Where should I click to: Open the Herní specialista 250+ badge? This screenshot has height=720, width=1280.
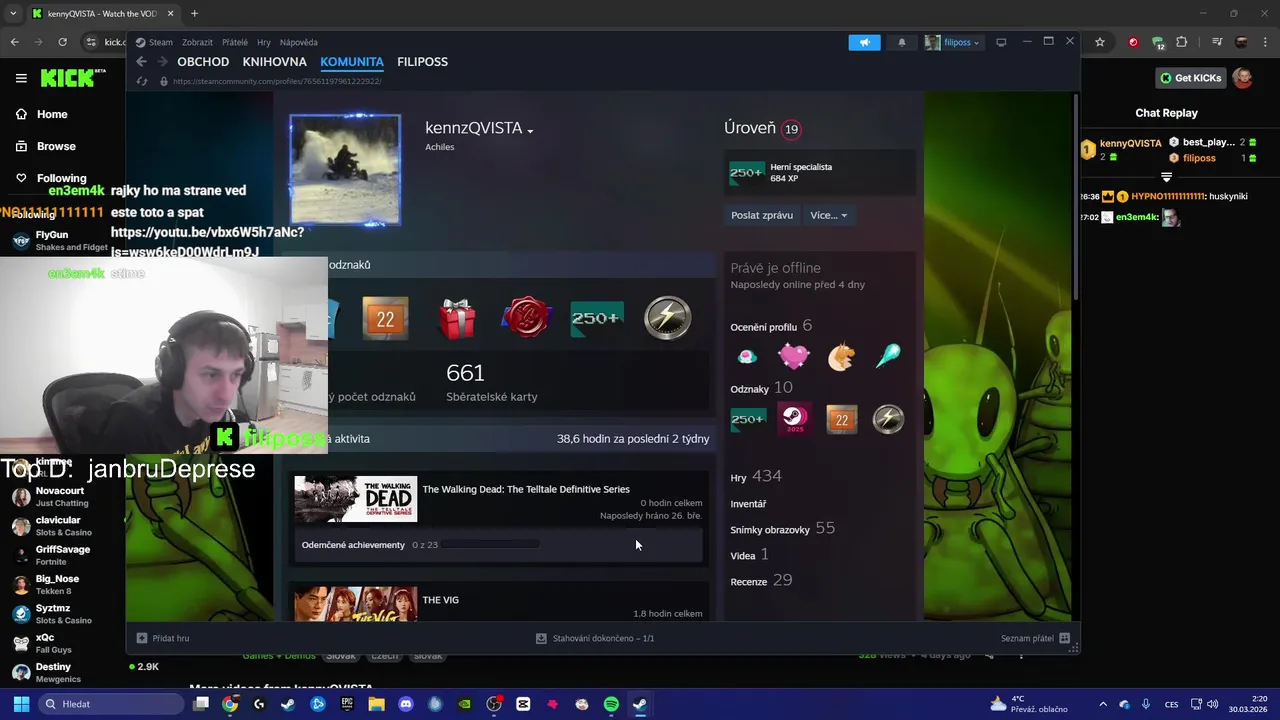[747, 173]
